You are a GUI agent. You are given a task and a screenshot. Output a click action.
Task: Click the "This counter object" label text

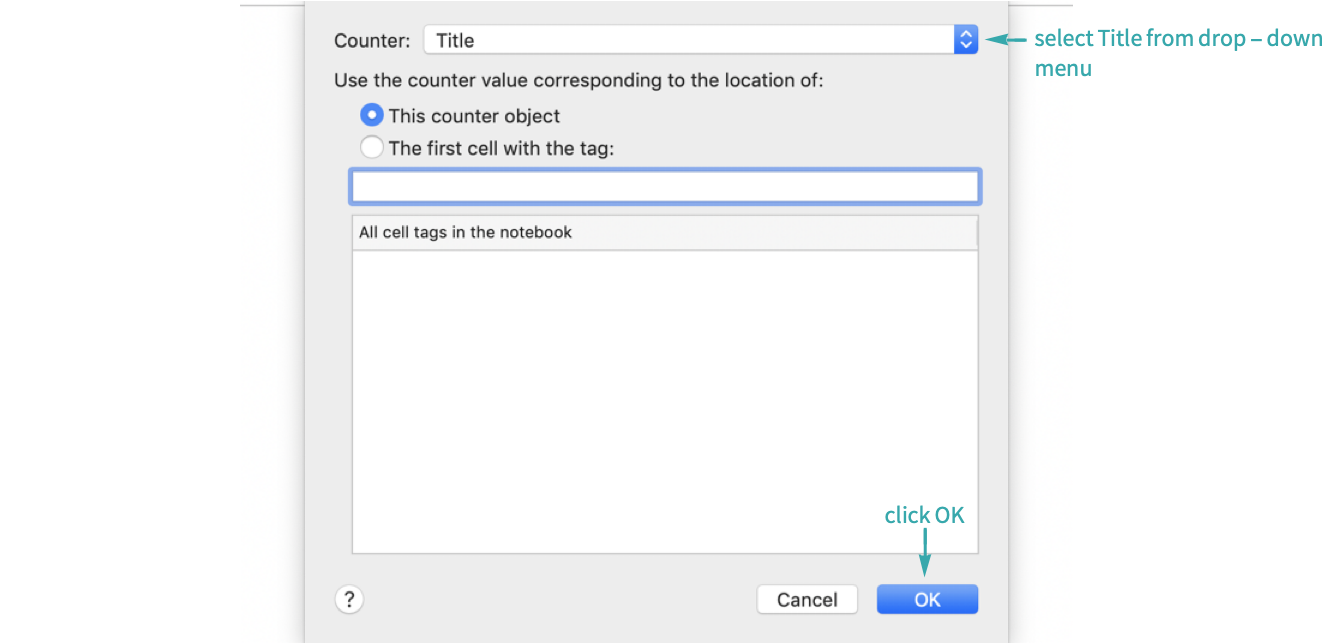click(x=474, y=116)
